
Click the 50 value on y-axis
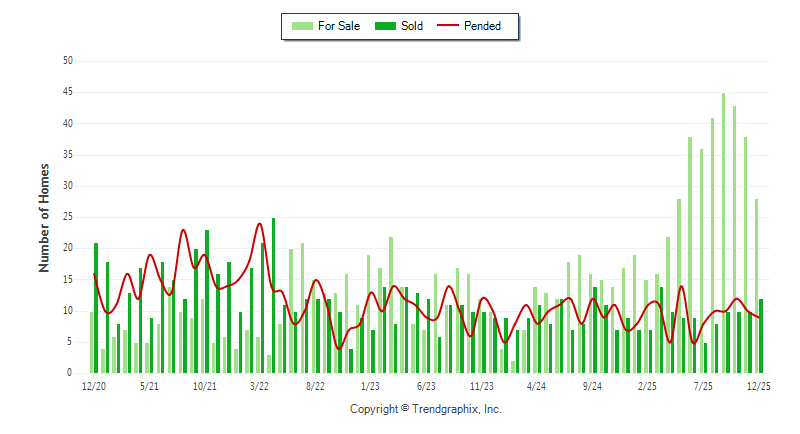[68, 61]
